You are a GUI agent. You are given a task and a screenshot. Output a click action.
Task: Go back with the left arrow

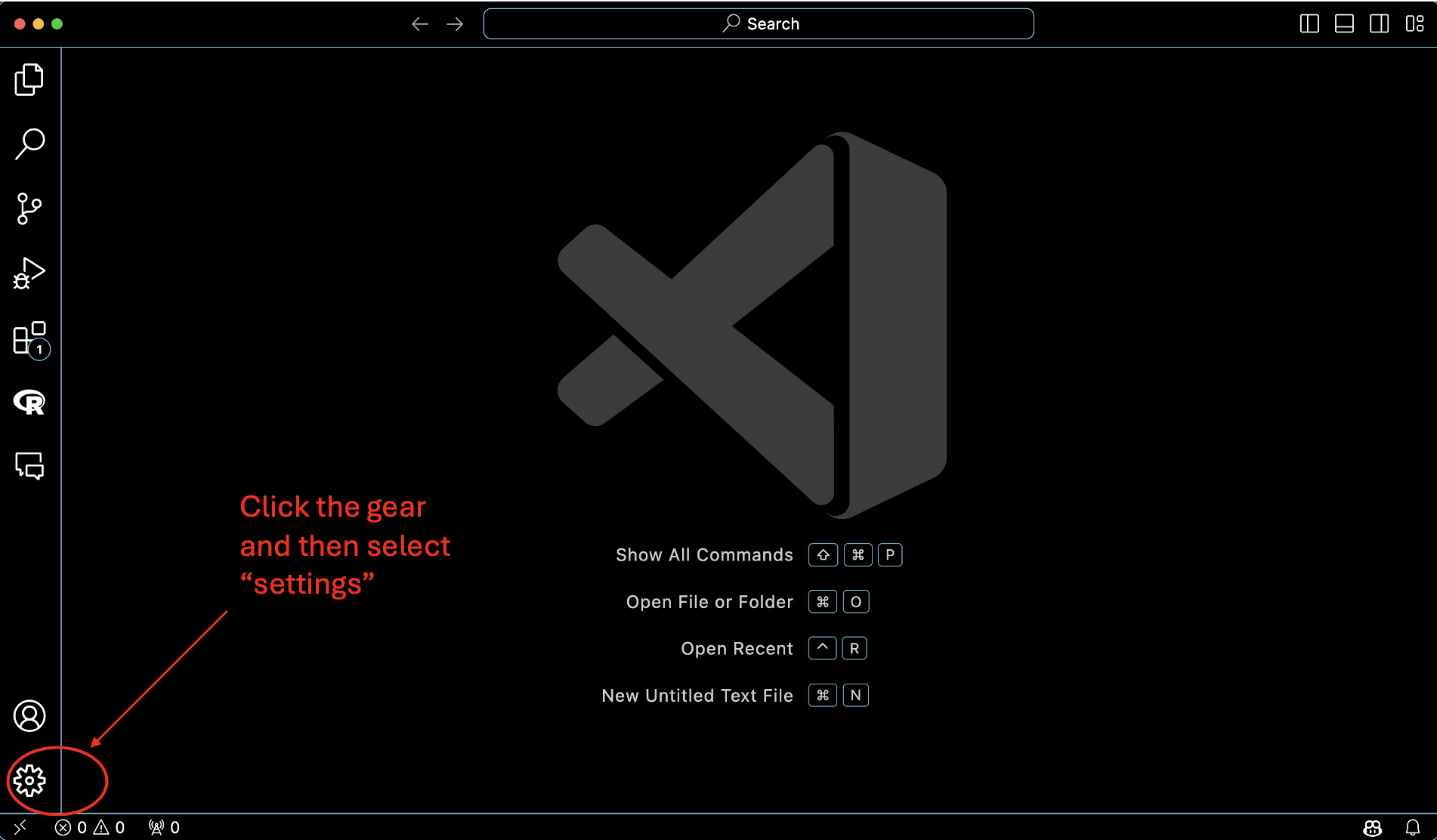click(420, 24)
